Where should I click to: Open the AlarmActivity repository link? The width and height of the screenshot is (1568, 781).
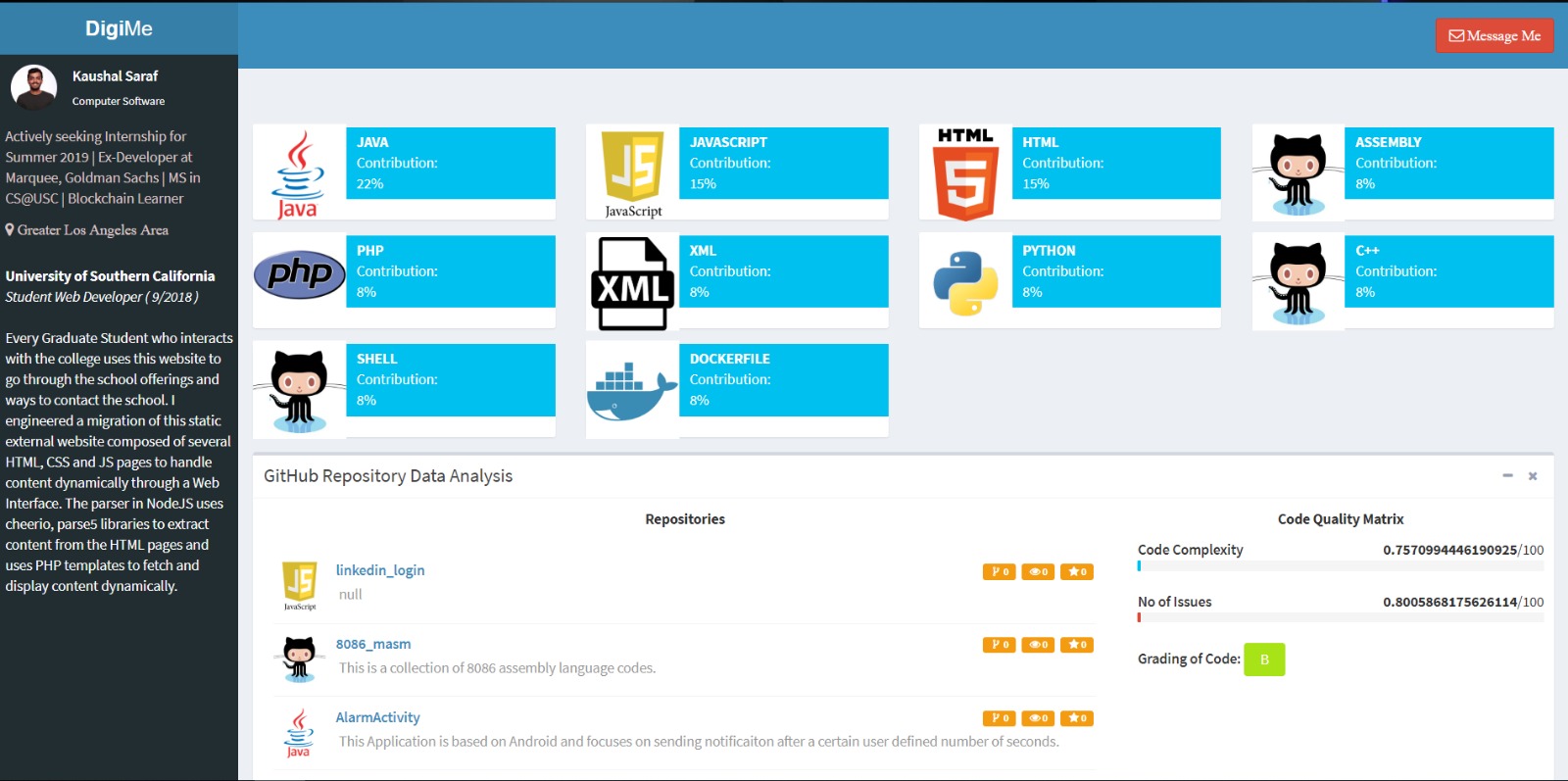[x=378, y=717]
